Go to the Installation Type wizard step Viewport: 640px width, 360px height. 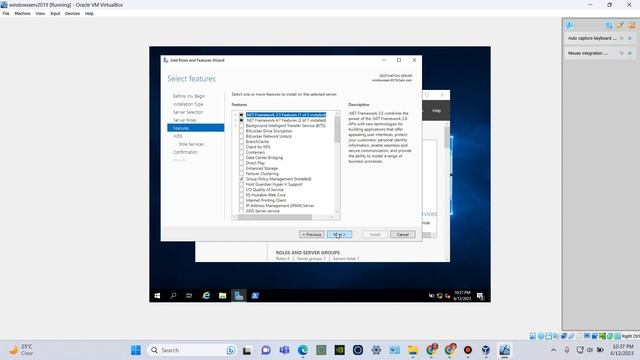click(x=188, y=104)
